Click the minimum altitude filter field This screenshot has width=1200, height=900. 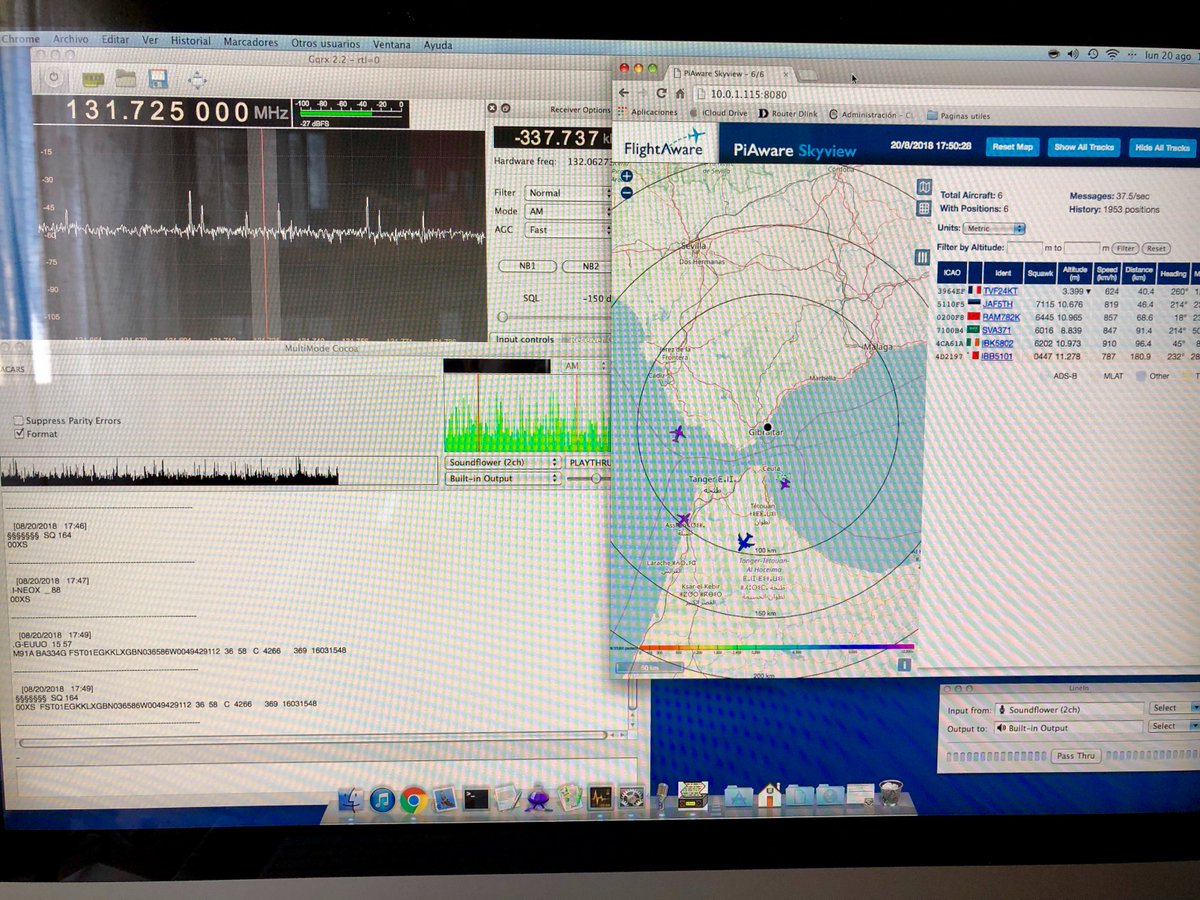[x=1025, y=248]
